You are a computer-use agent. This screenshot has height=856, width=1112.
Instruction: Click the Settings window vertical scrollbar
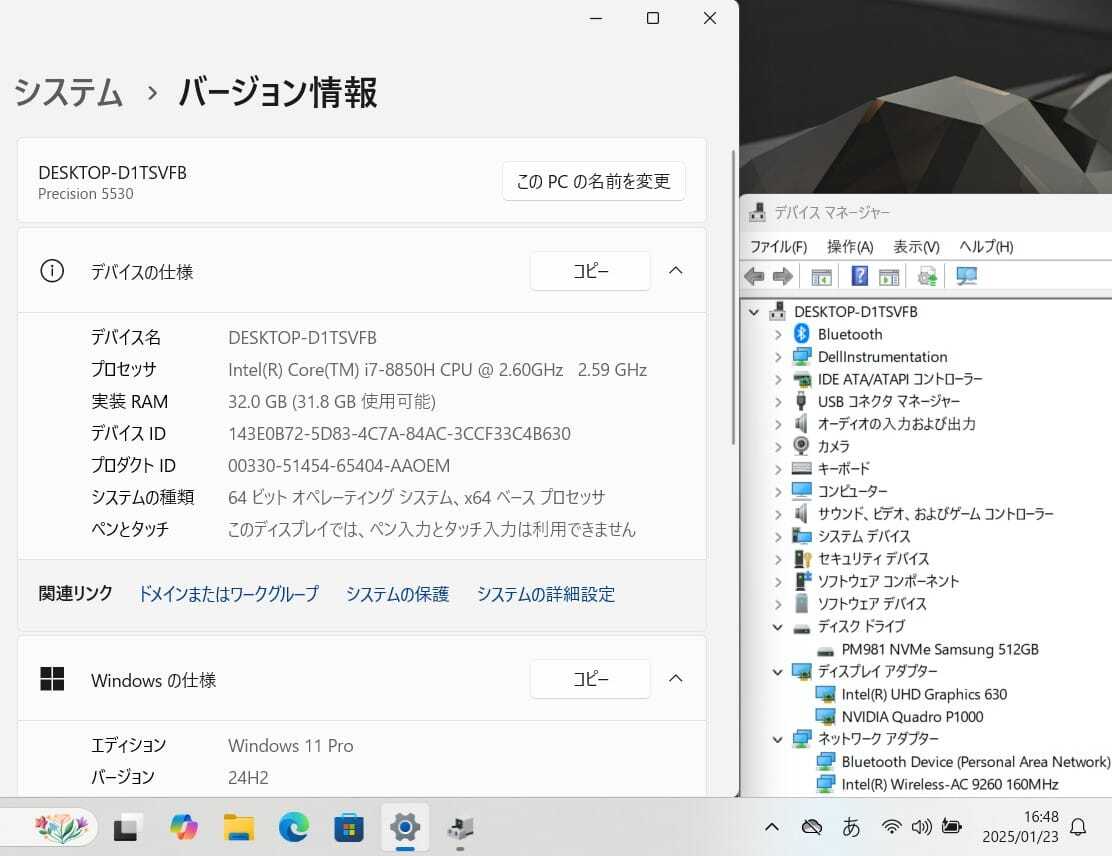pos(733,297)
